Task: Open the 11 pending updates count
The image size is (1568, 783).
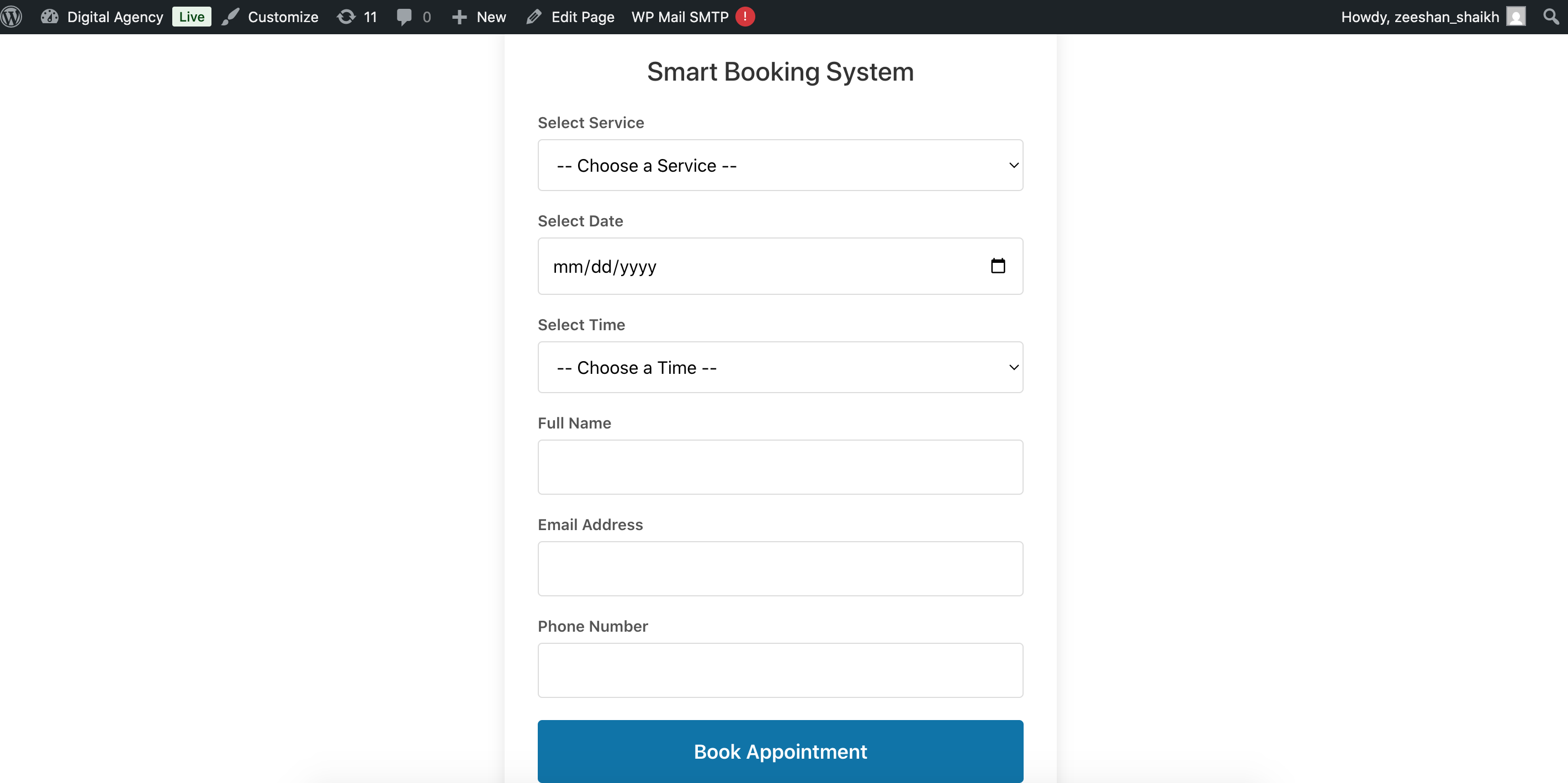Action: tap(370, 17)
